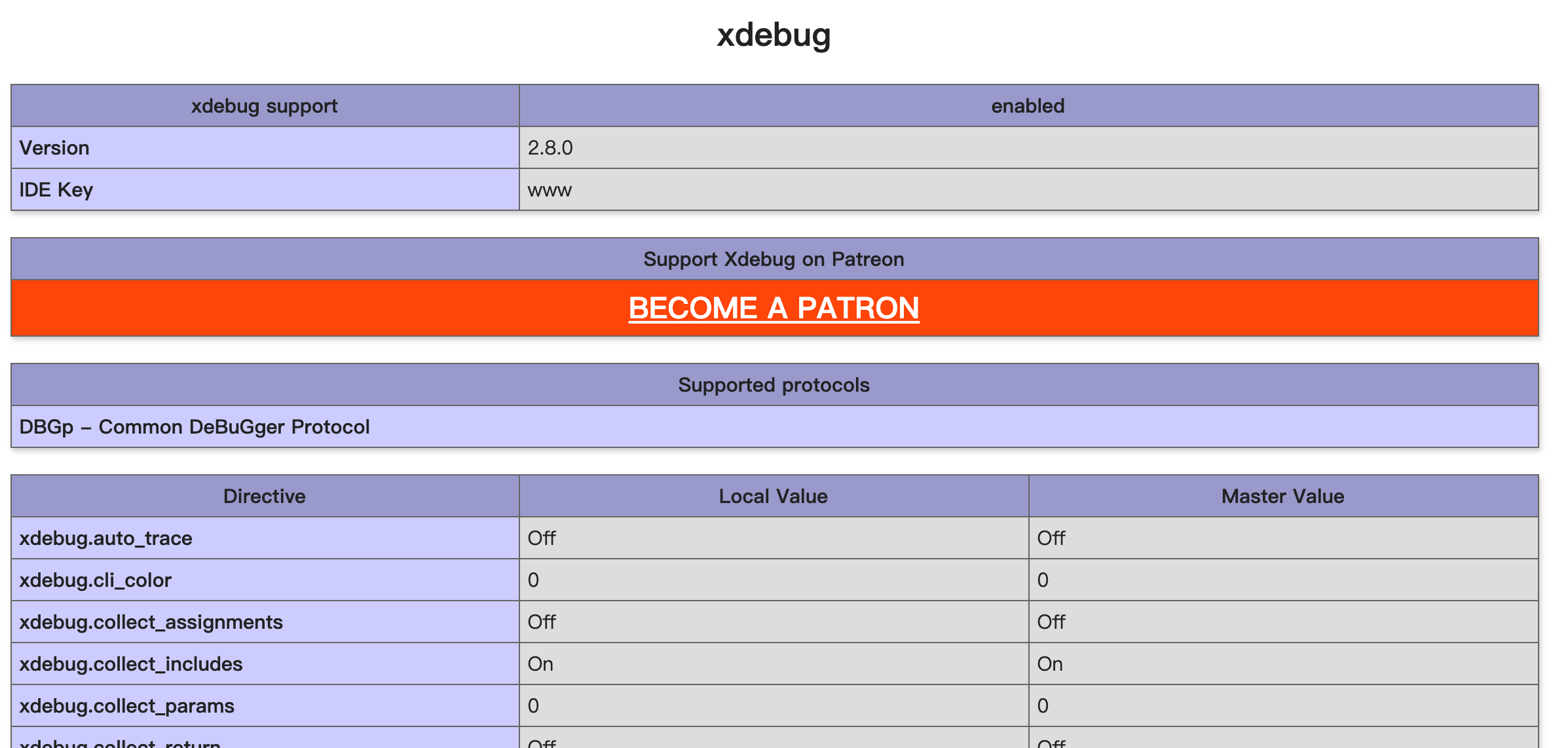Click the Master Value column header
The height and width of the screenshot is (748, 1568).
click(x=1283, y=496)
